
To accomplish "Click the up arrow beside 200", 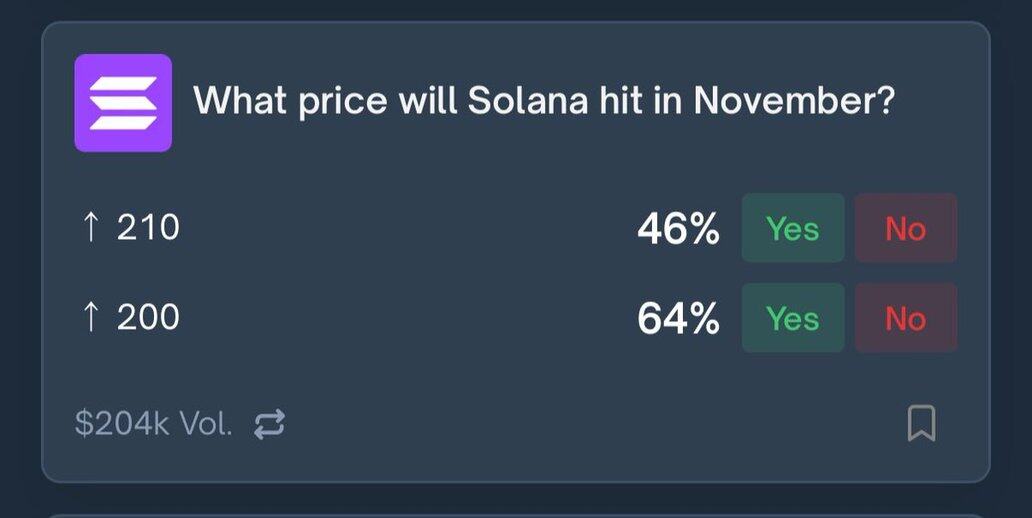I will click(89, 318).
